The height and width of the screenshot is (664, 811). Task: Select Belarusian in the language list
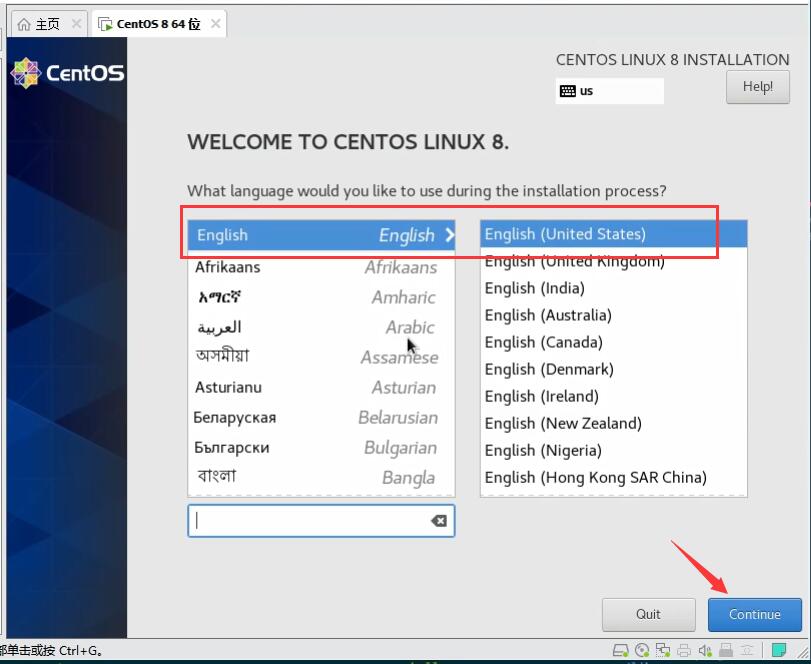point(321,417)
